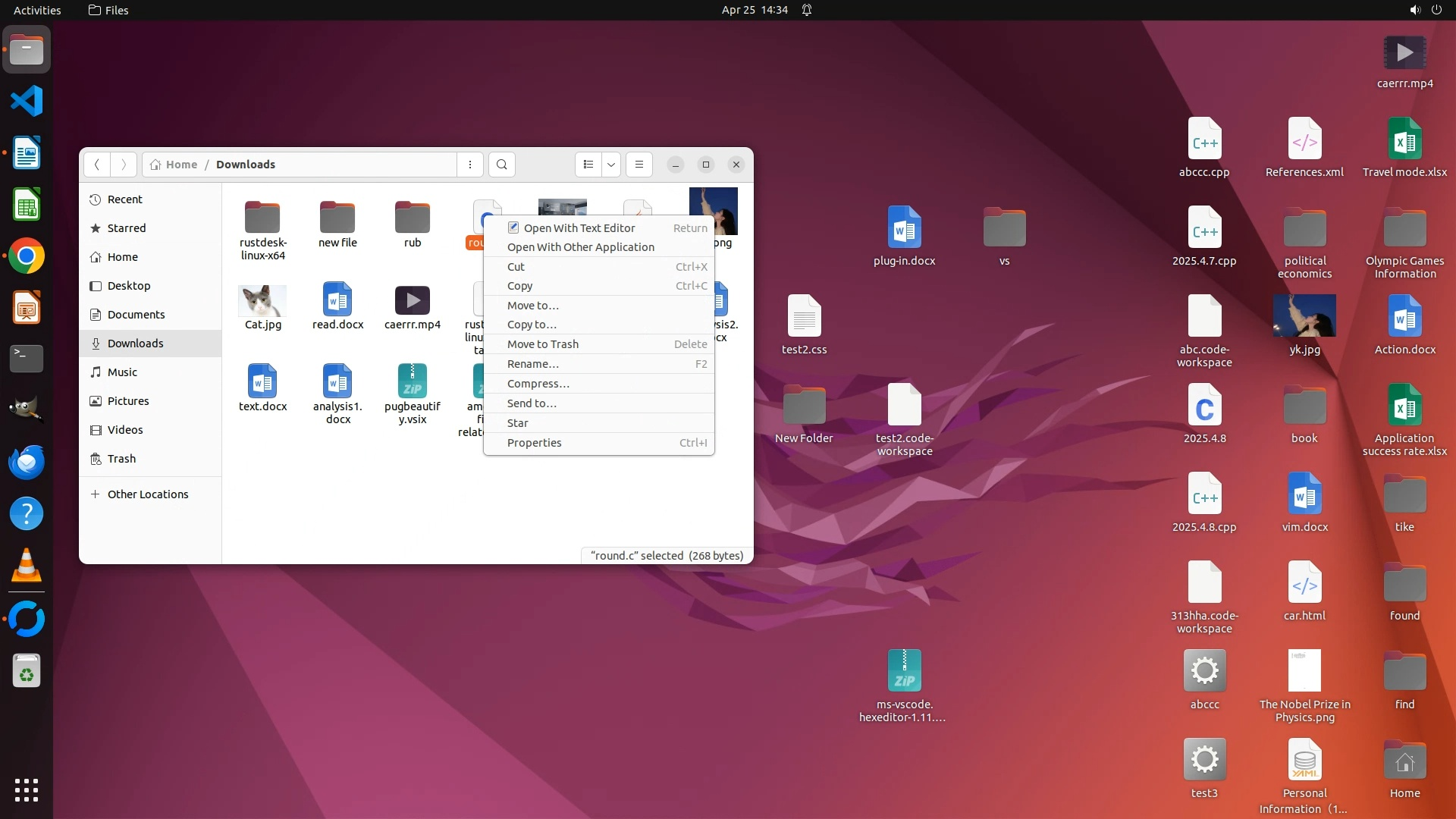Click Home in the path bar

[x=180, y=165]
